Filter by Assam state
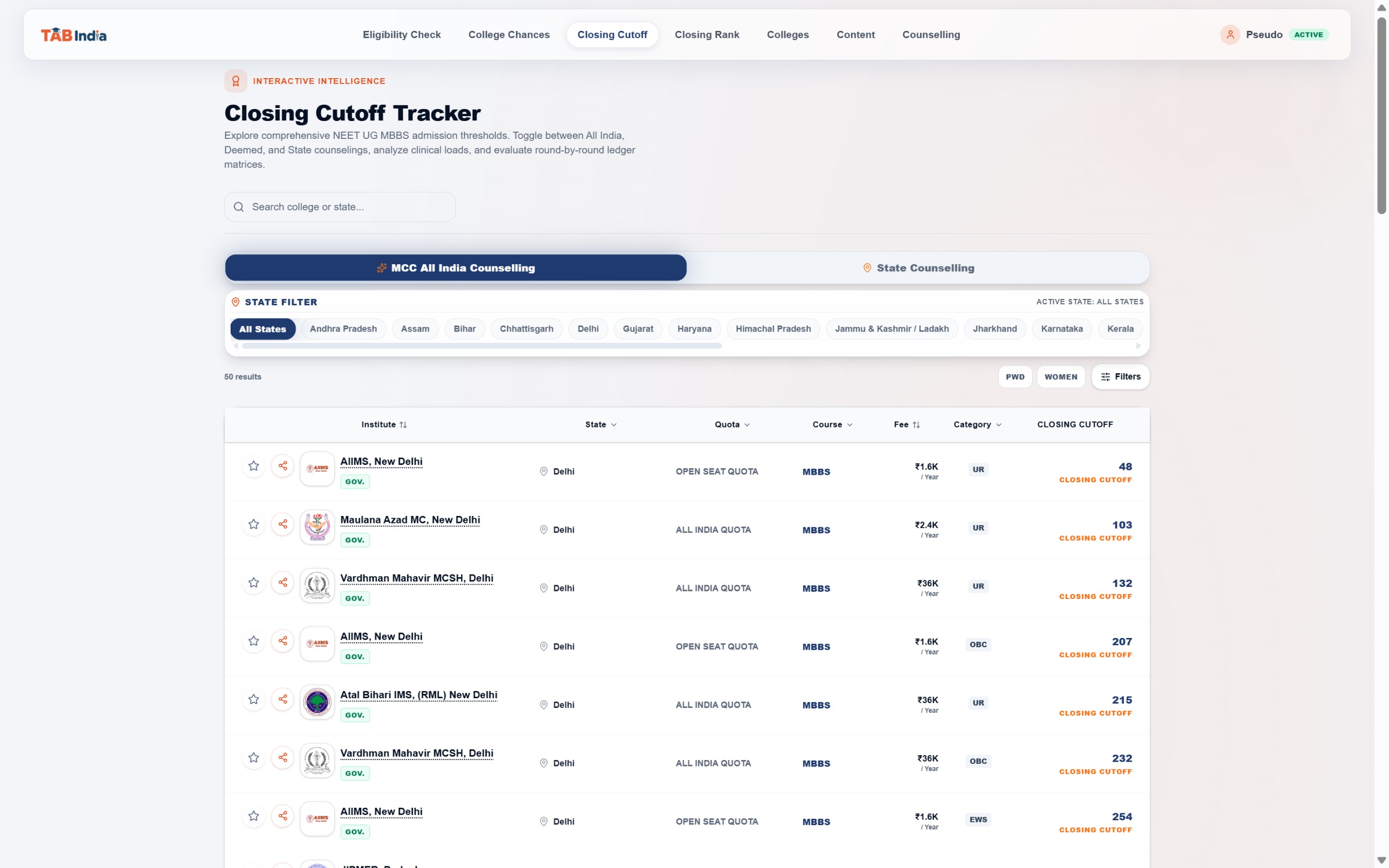1389x868 pixels. (x=415, y=329)
